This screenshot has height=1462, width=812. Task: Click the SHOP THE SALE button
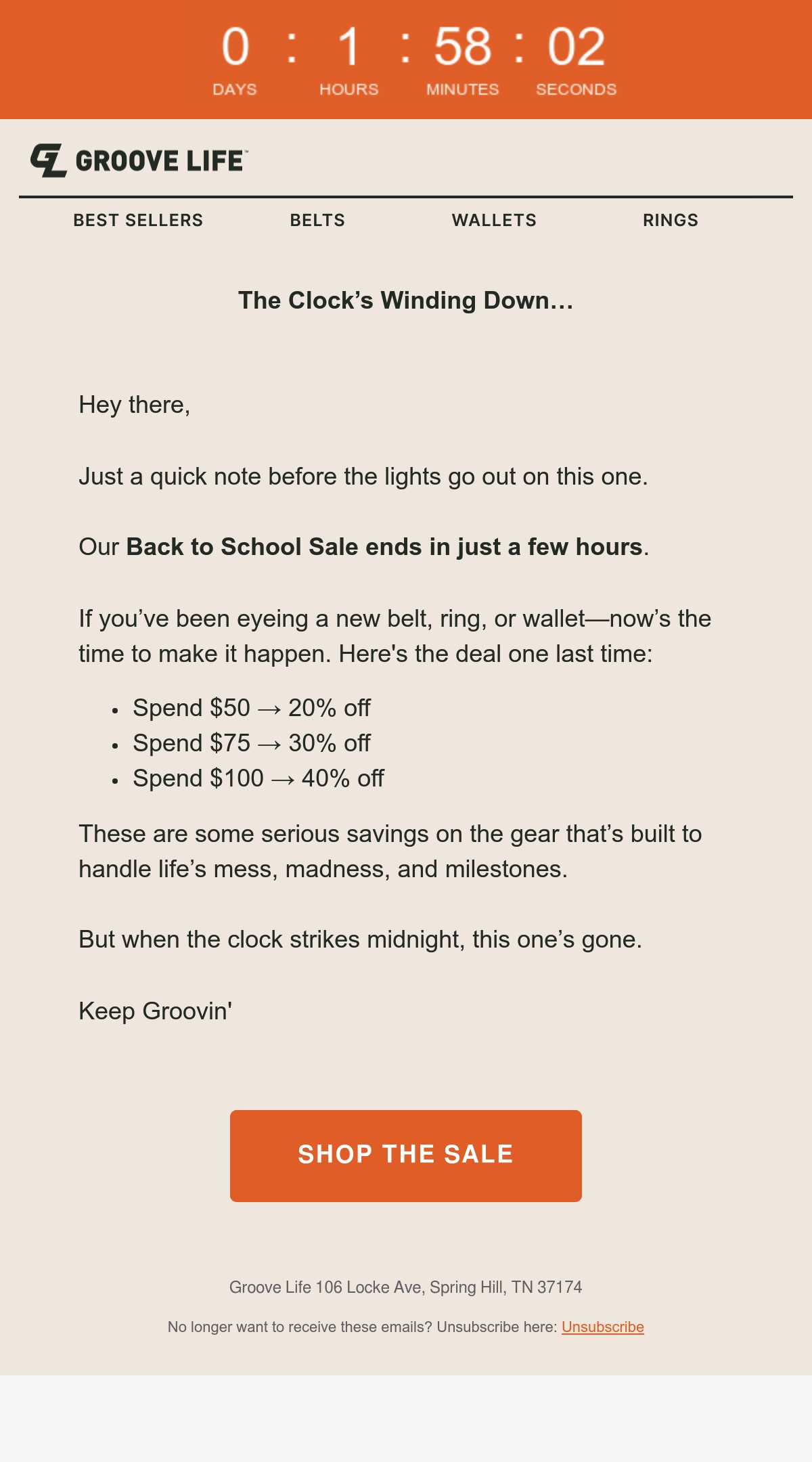coord(406,1156)
